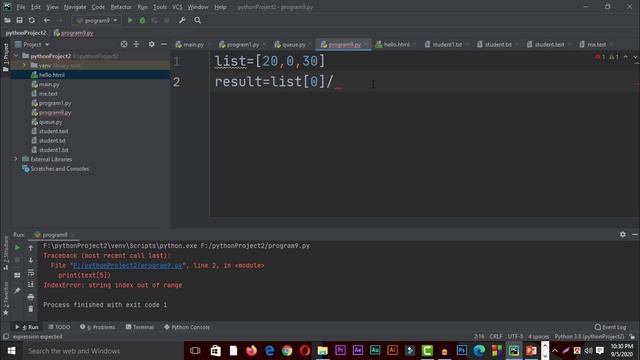Pin the Run tab with the pin icon

17,291
